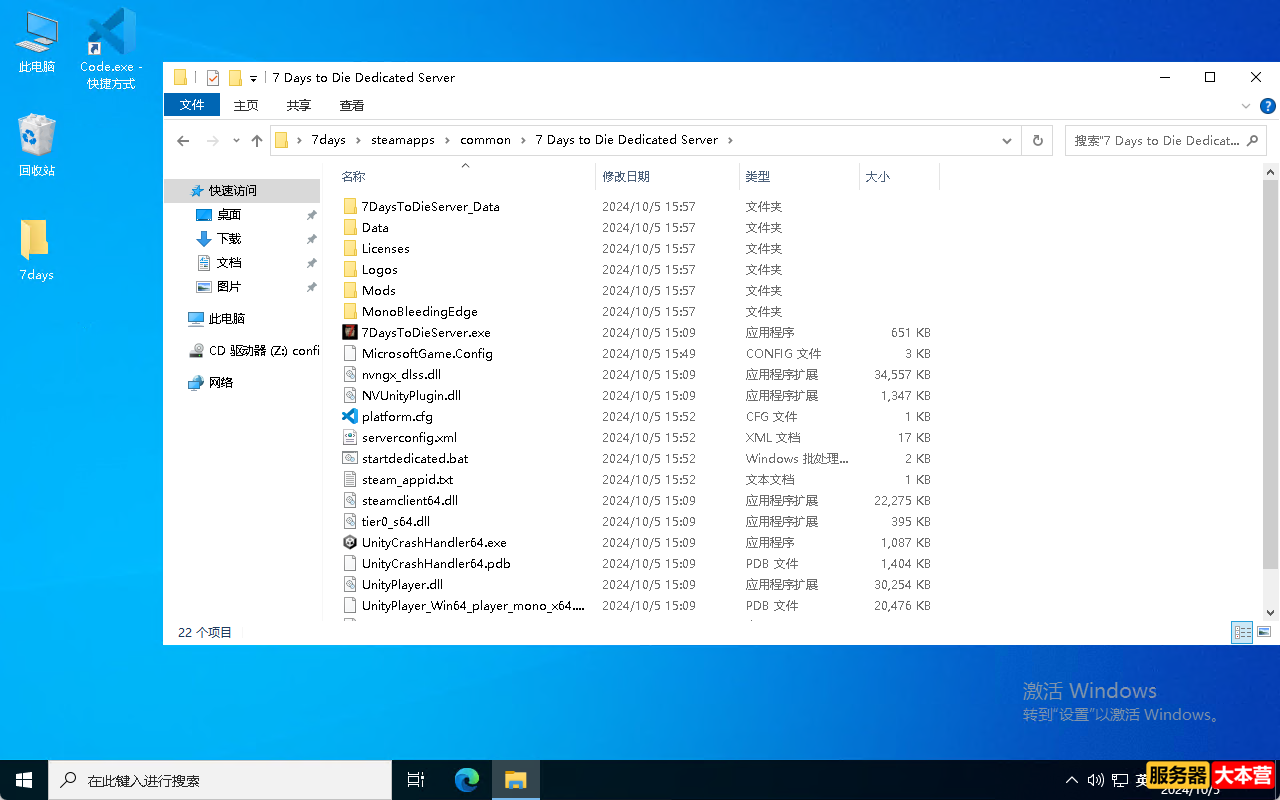
Task: Click the 7DaysToDieServer.exe file icon
Action: pos(350,332)
